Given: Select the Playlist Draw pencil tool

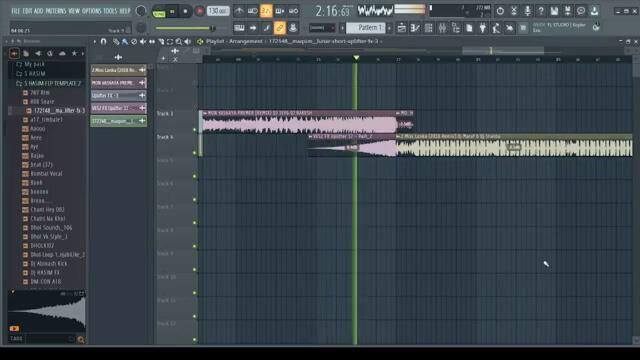Looking at the screenshot, I should point(116,41).
